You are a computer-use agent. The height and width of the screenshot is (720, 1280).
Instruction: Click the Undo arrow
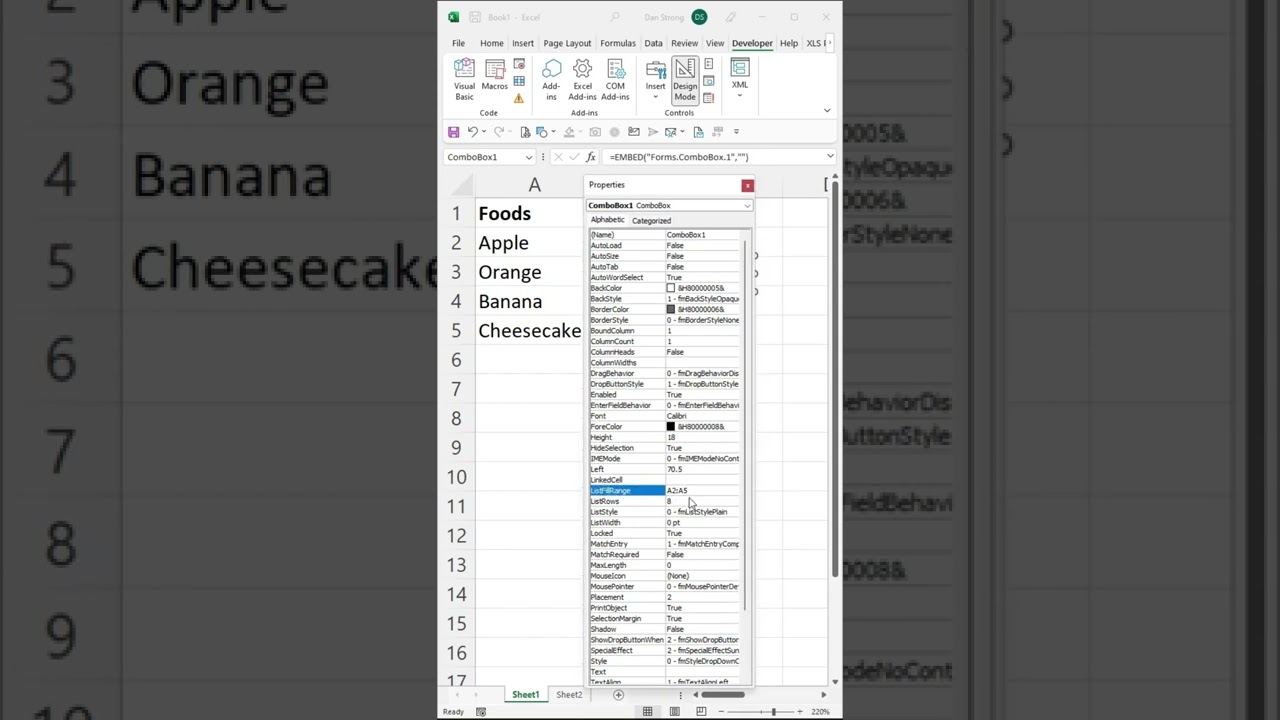point(472,132)
